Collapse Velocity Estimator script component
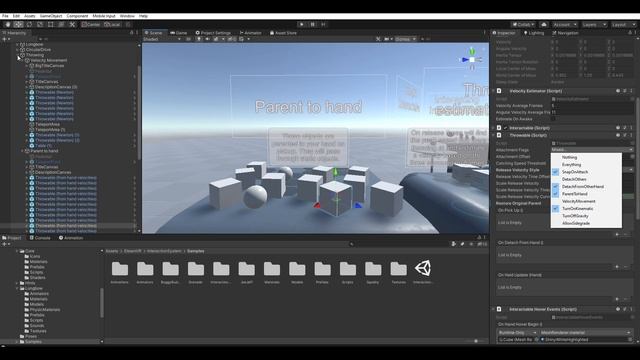The image size is (640, 360). tap(493, 91)
